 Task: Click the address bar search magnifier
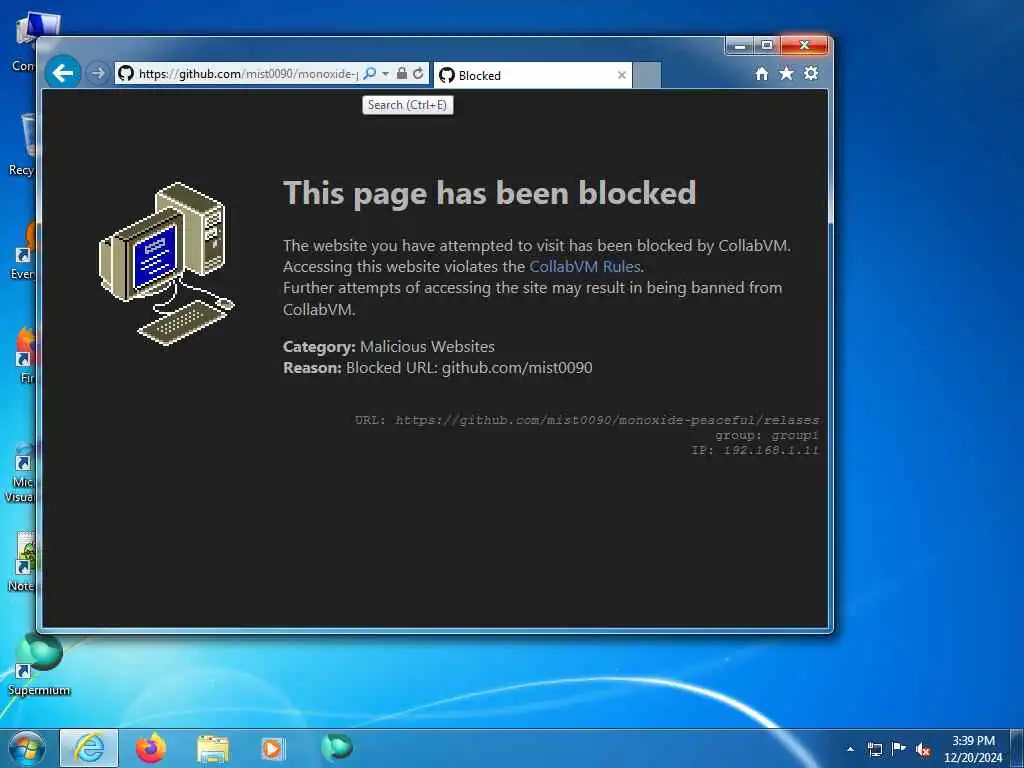click(x=370, y=74)
